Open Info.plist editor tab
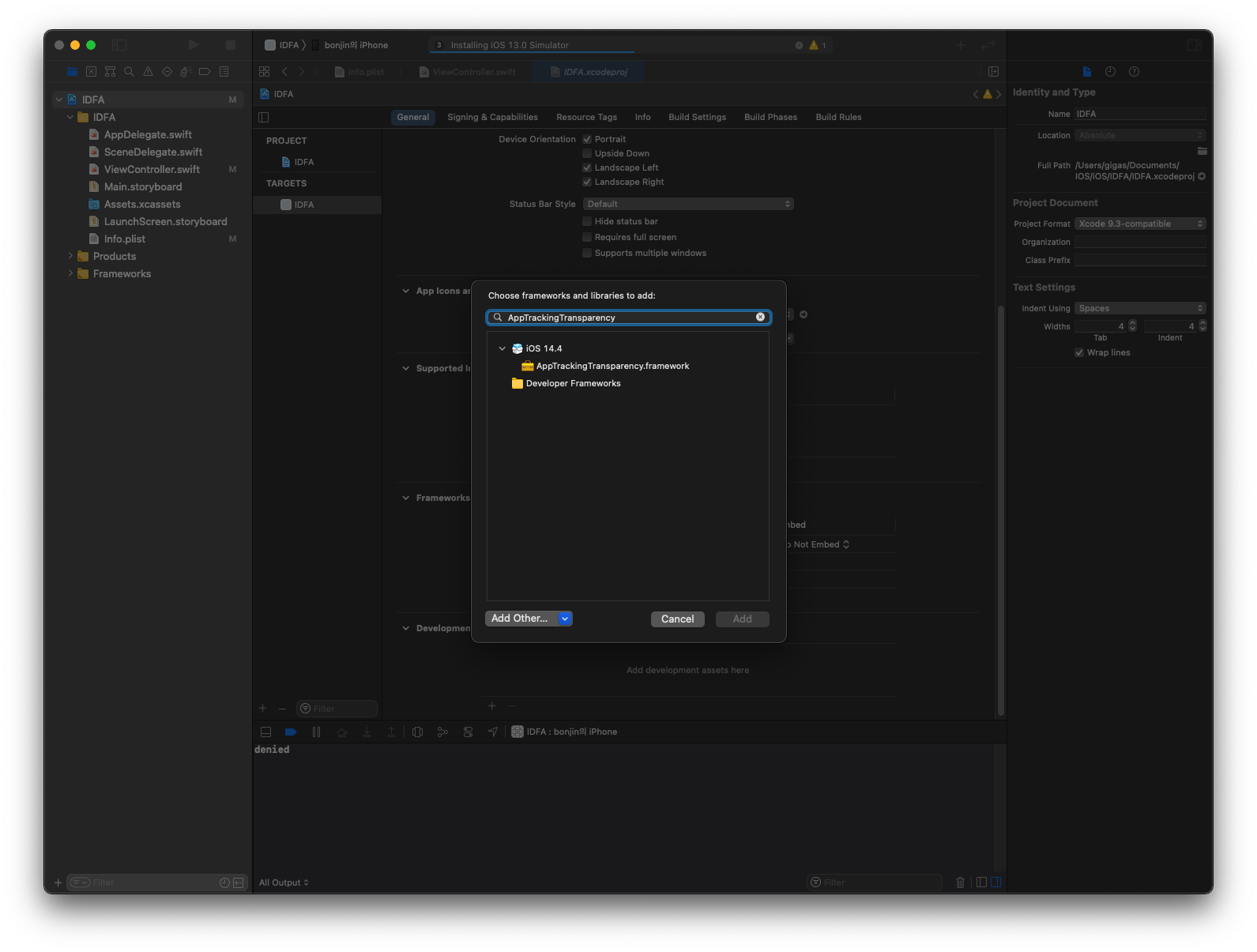The width and height of the screenshot is (1257, 952). pos(360,72)
